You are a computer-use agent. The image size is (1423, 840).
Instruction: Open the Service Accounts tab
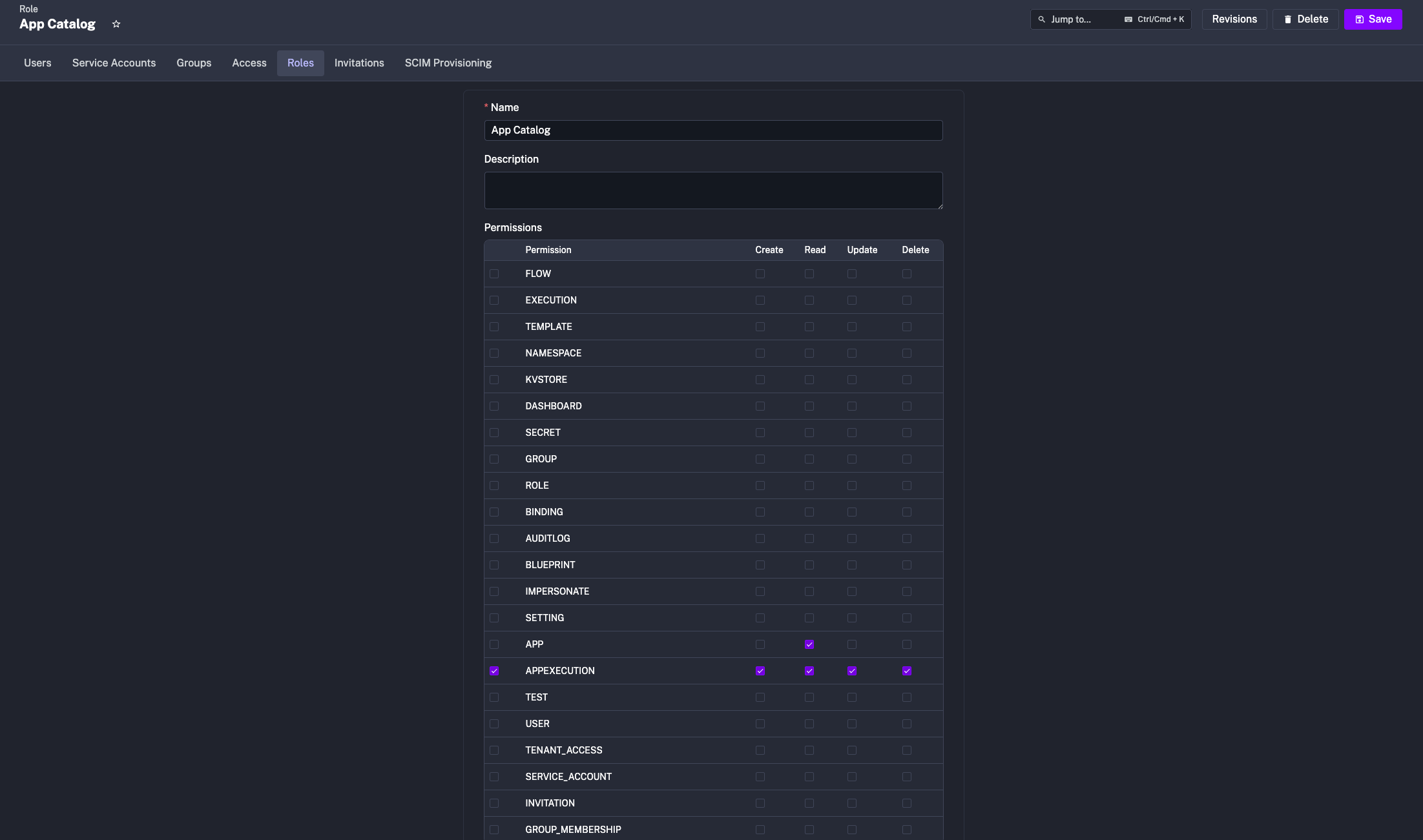tap(114, 63)
